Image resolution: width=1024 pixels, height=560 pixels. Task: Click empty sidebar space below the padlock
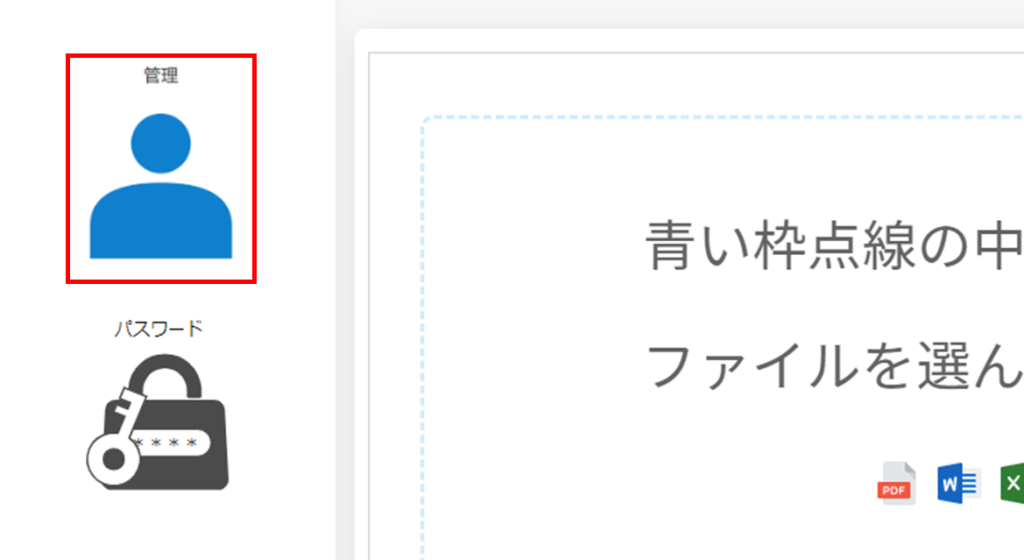(x=161, y=527)
